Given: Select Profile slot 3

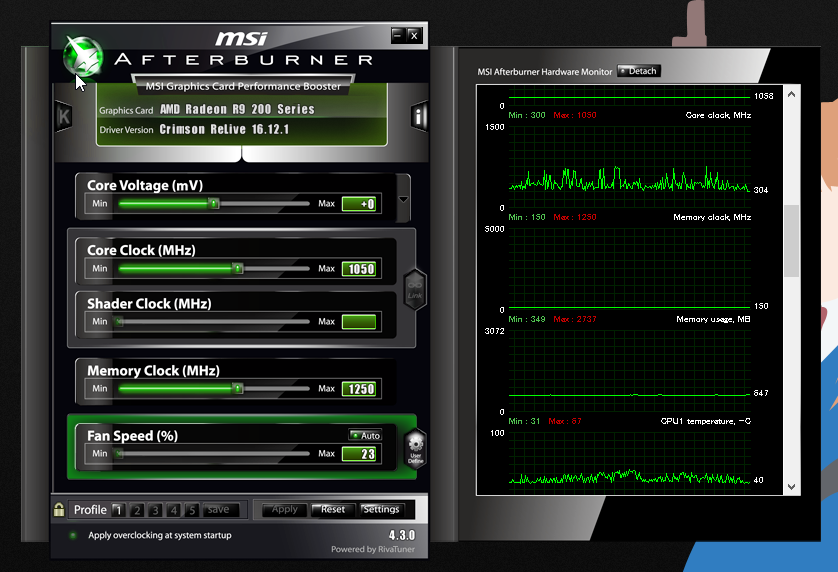Looking at the screenshot, I should 155,510.
